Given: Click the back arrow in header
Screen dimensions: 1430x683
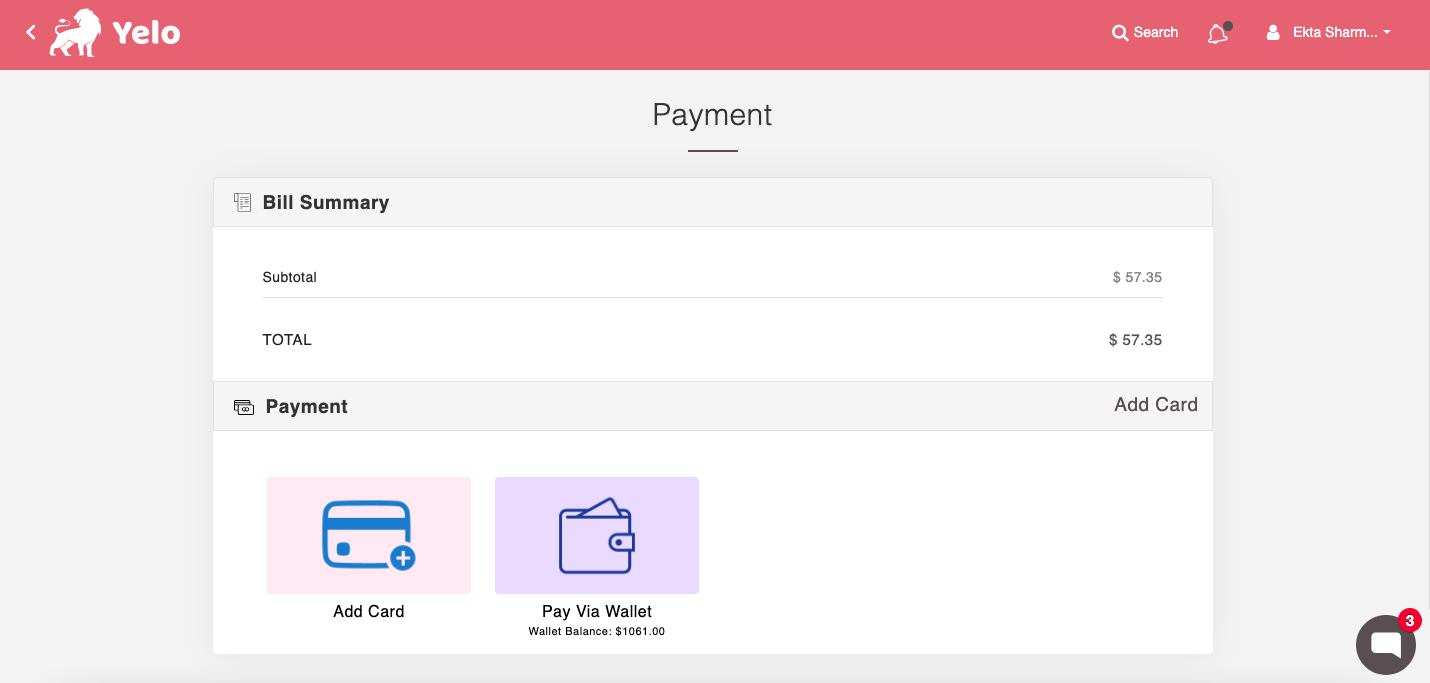Looking at the screenshot, I should point(31,33).
